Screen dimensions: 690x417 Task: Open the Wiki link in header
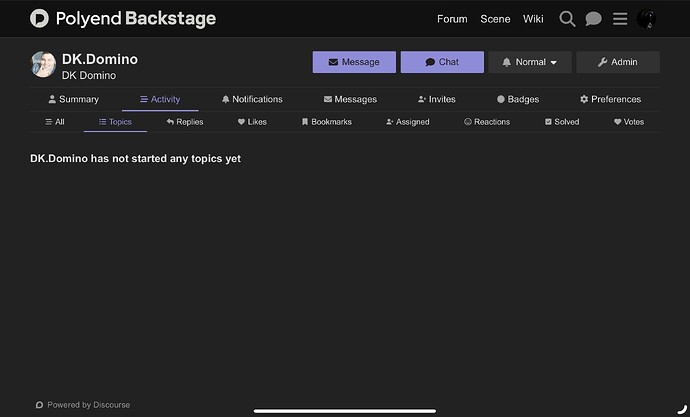533,19
